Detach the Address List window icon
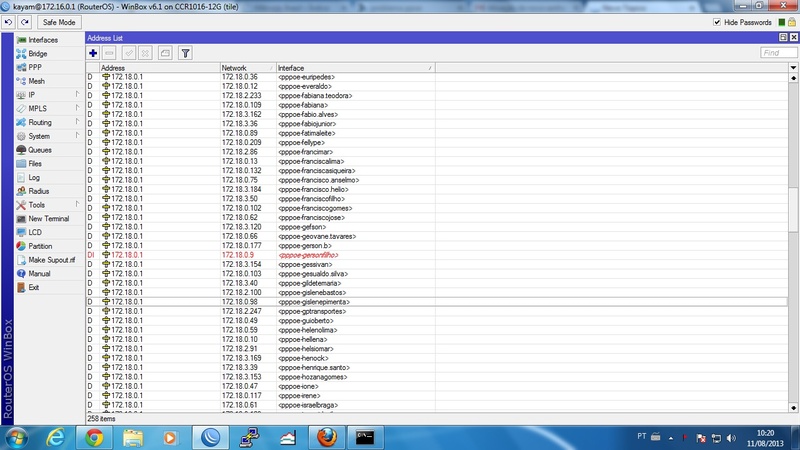This screenshot has height=450, width=800. (783, 37)
